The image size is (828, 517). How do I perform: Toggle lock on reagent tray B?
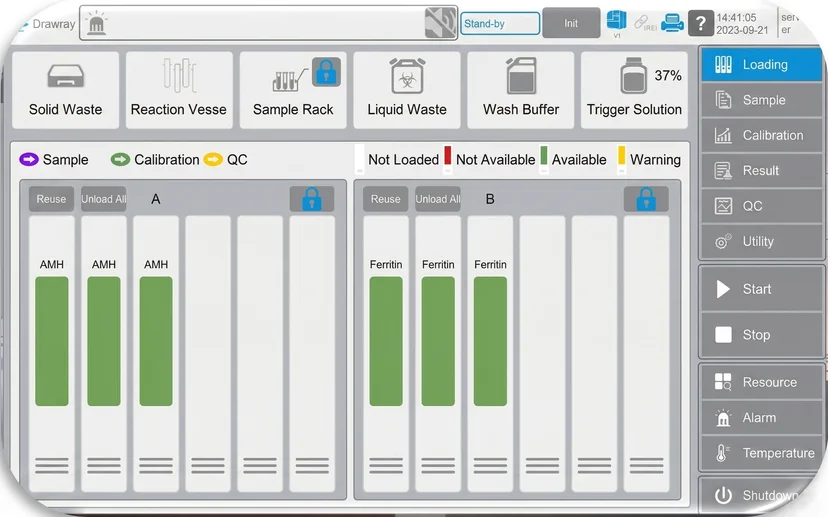pyautogui.click(x=646, y=199)
